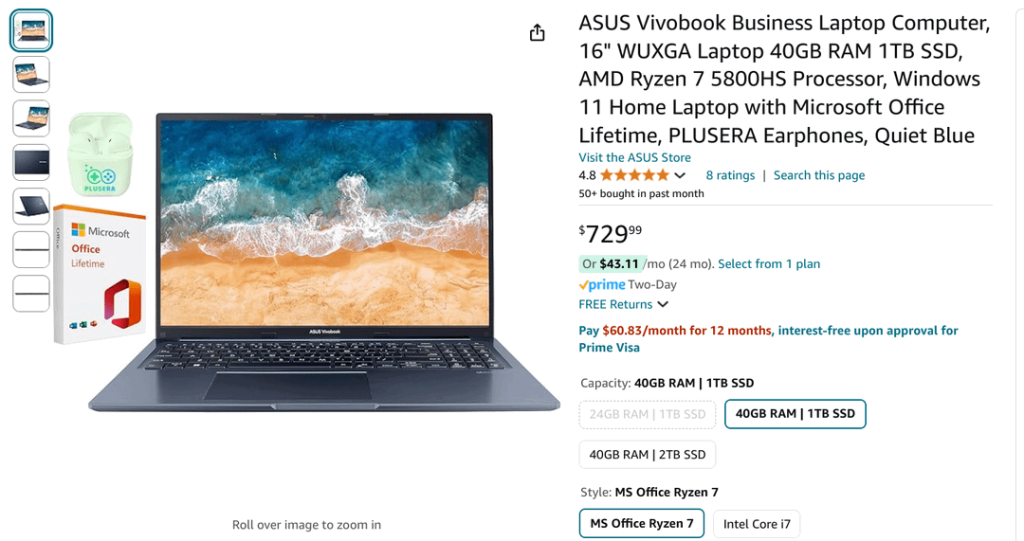
Task: Open Select from 1 plan options
Action: pyautogui.click(x=769, y=264)
